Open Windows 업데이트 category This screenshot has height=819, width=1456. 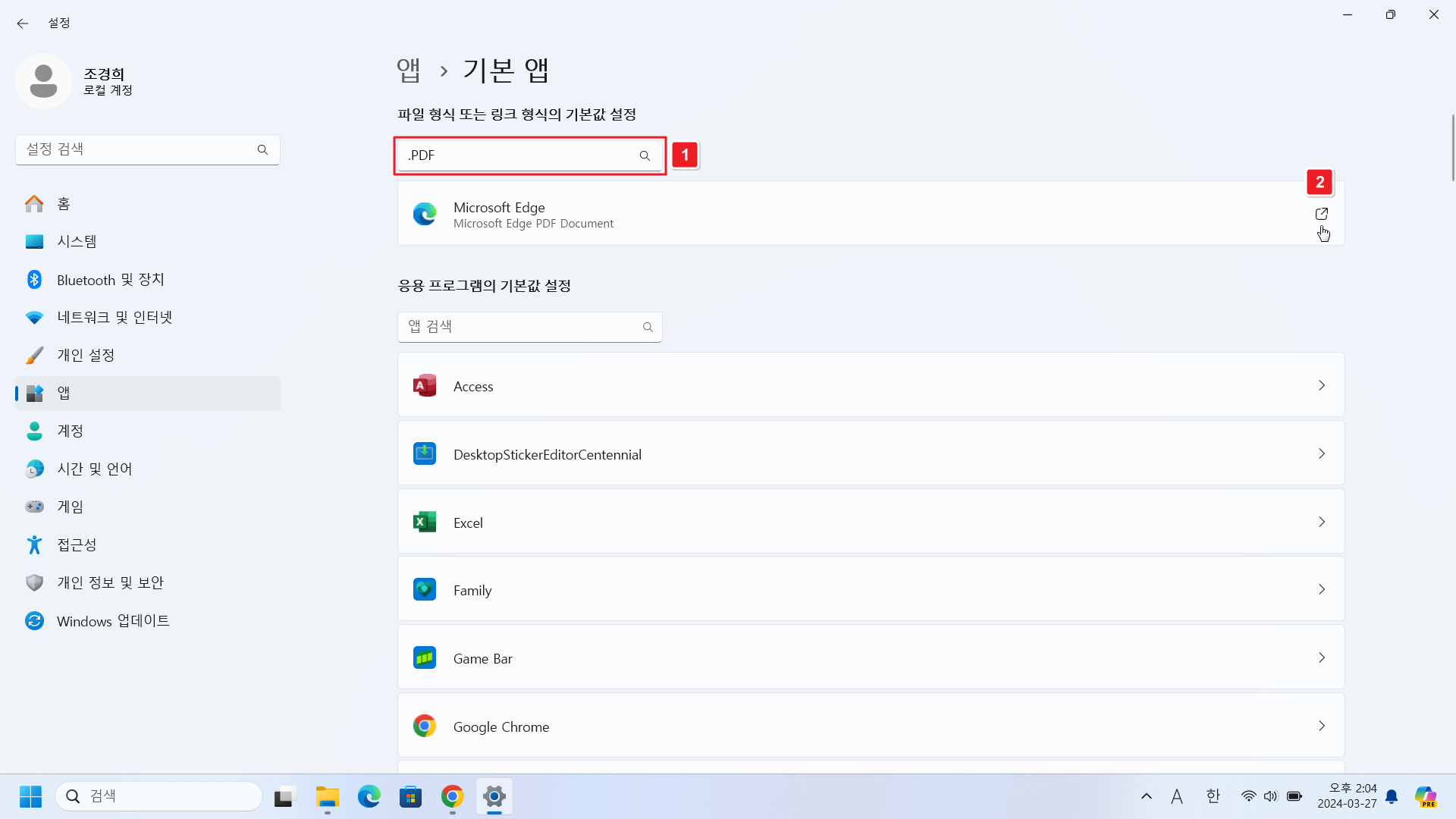coord(148,620)
